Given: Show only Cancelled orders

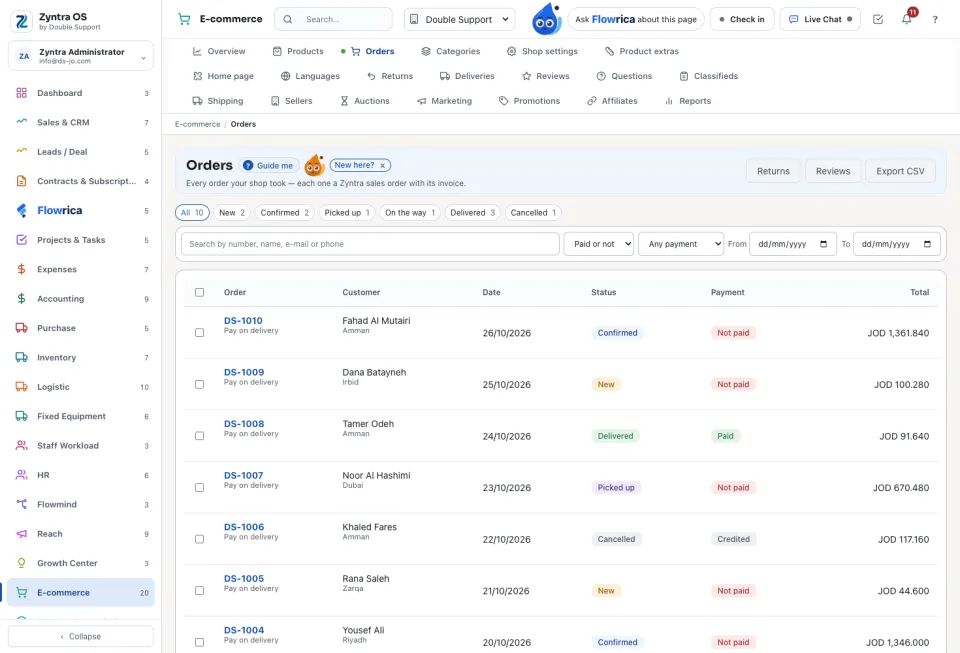Looking at the screenshot, I should (533, 213).
